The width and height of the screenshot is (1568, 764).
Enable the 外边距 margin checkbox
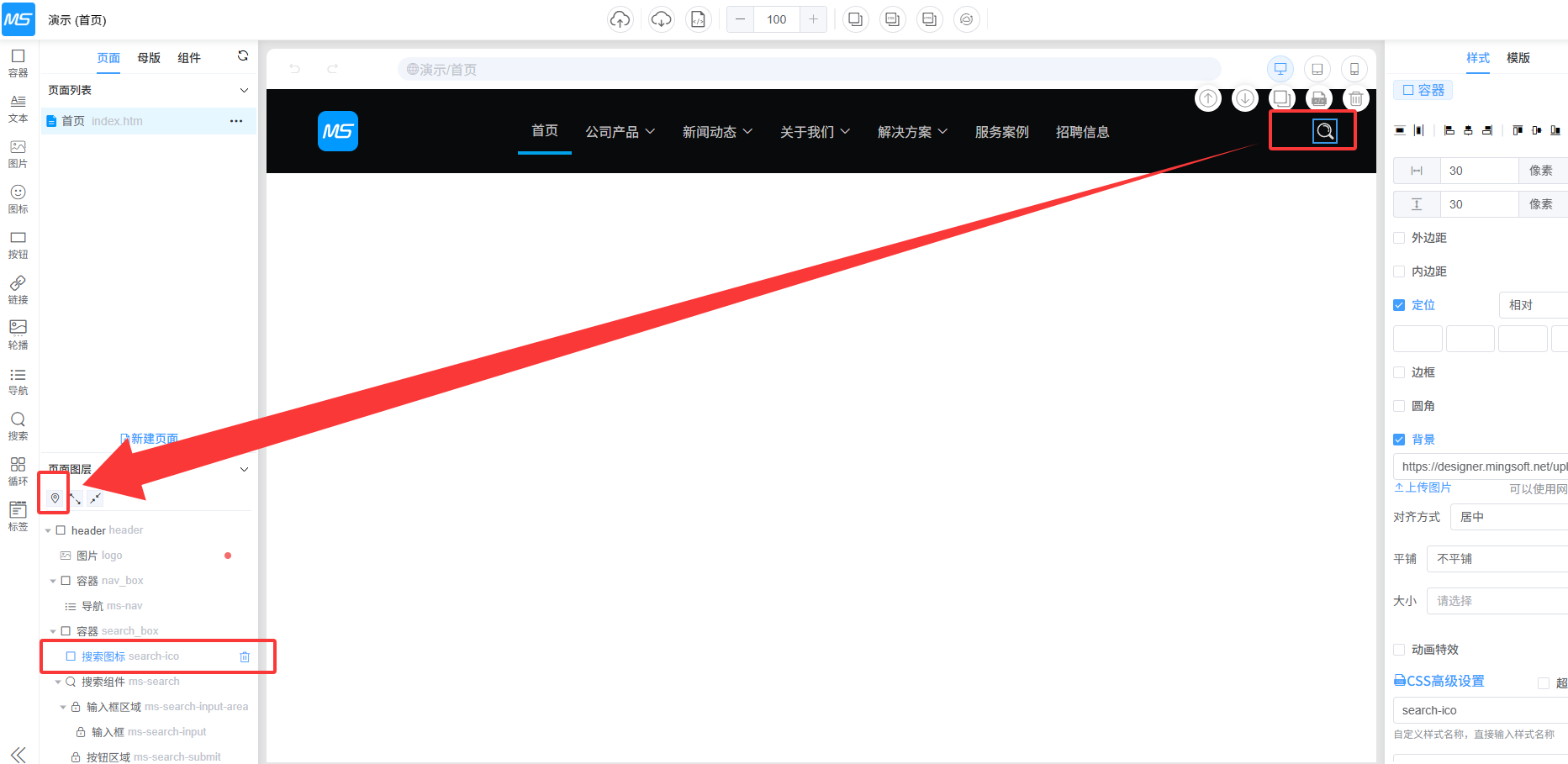coord(1399,238)
